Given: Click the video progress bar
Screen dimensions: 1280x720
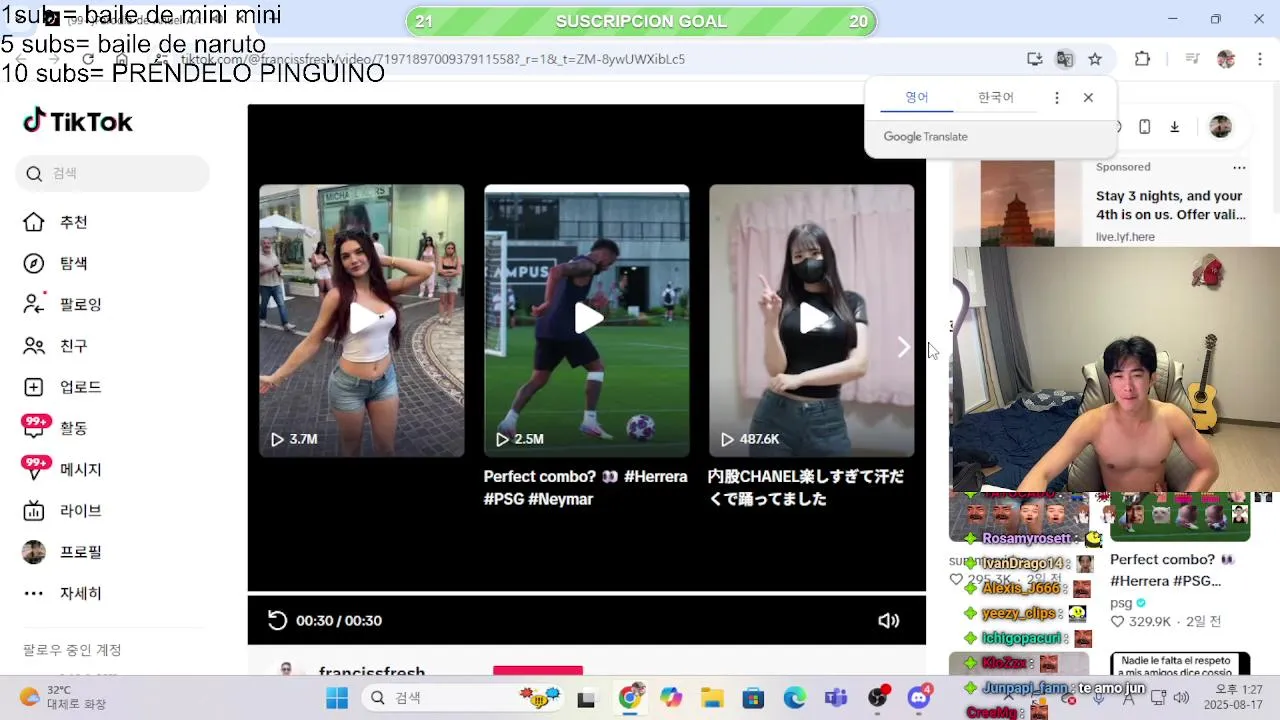Looking at the screenshot, I should [x=587, y=594].
